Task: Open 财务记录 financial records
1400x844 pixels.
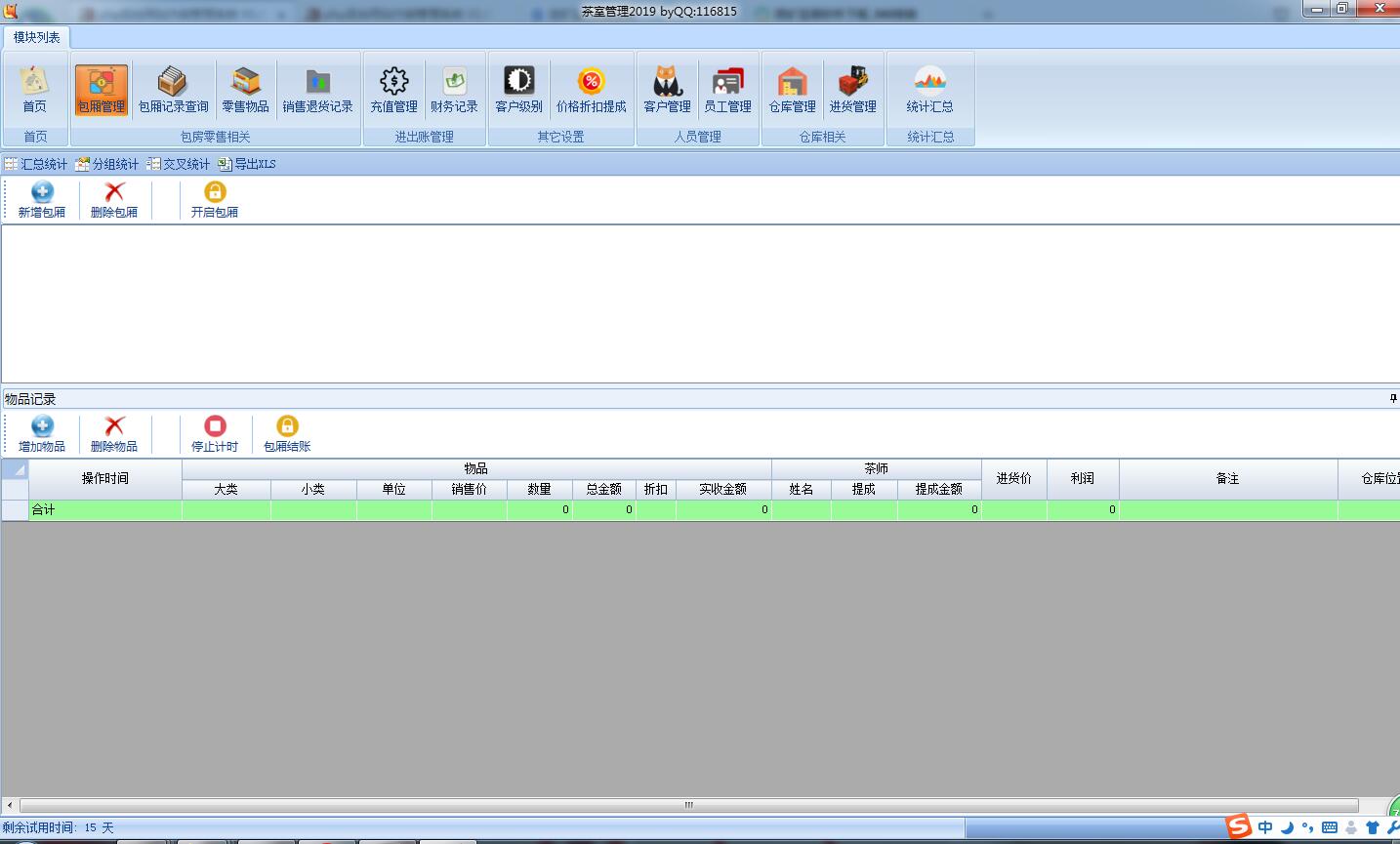Action: click(x=454, y=90)
